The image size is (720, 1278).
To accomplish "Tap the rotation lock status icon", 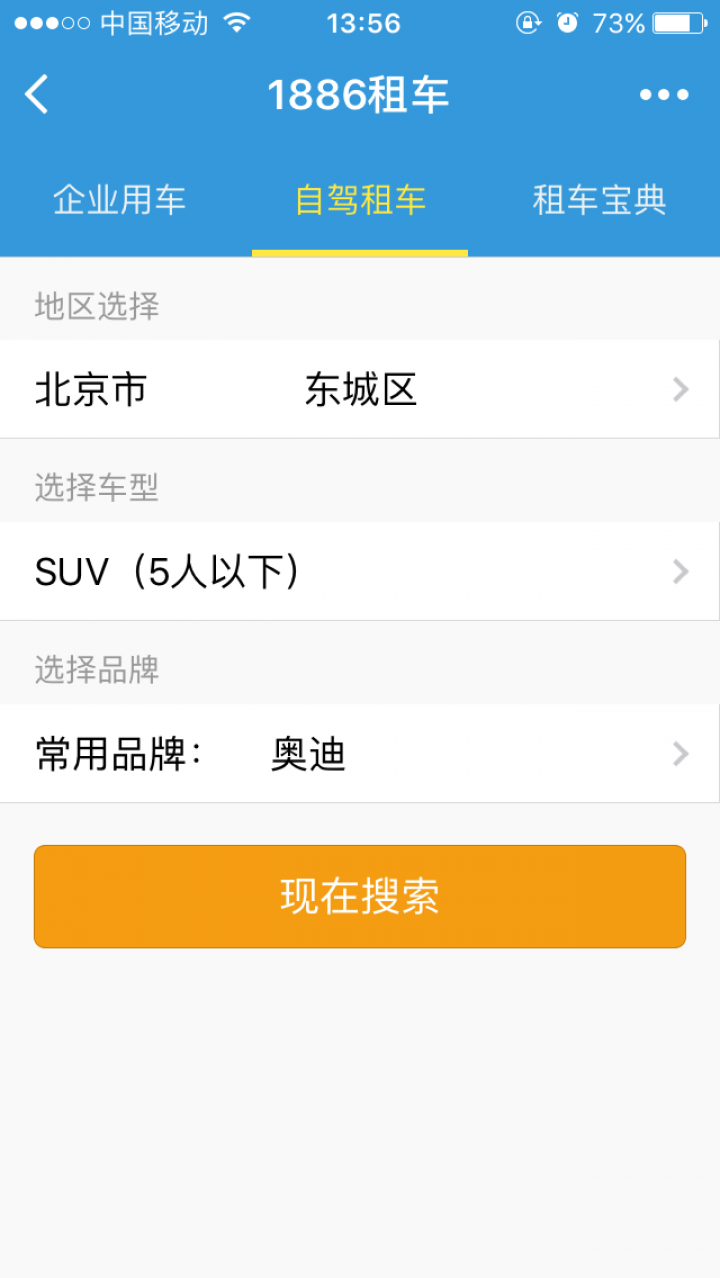I will [x=528, y=22].
